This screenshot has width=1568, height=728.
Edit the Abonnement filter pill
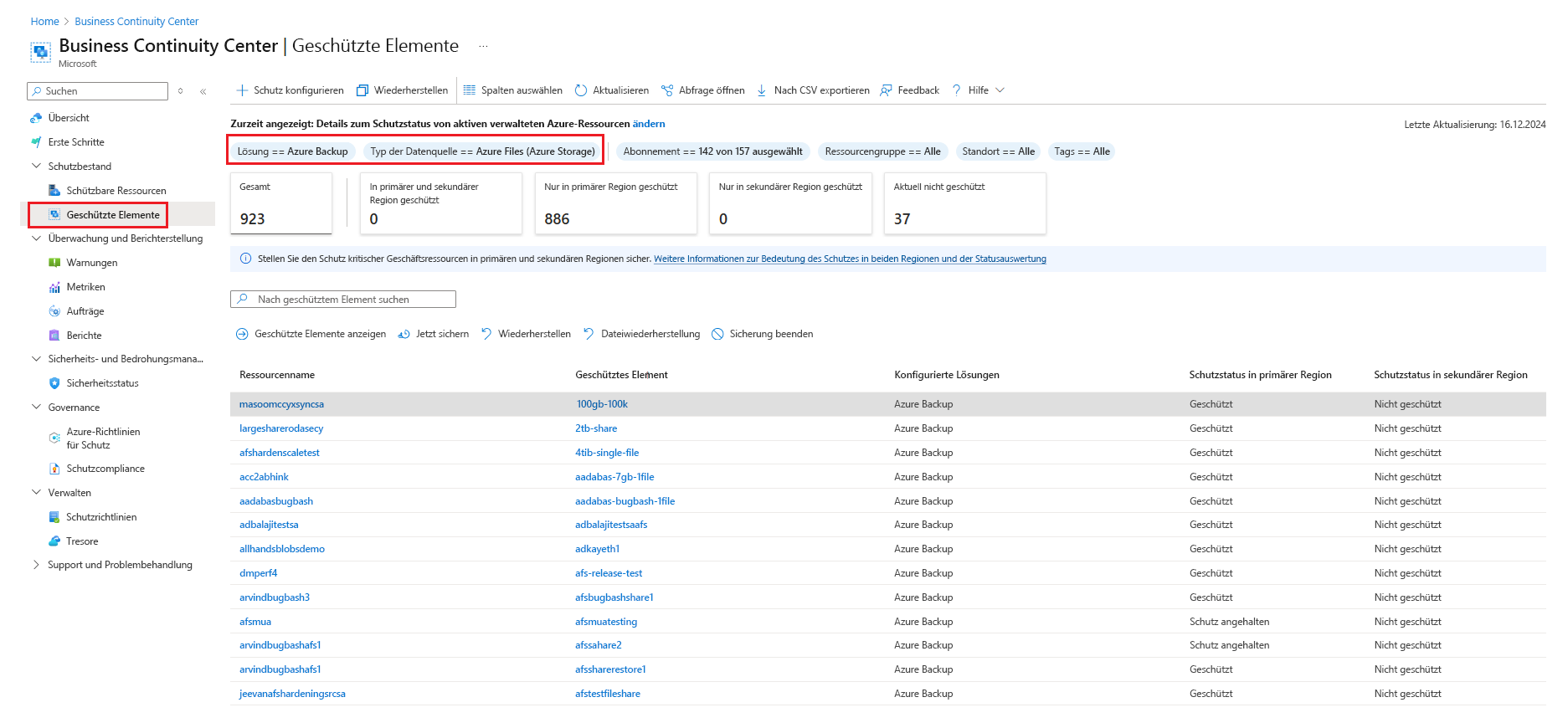click(x=712, y=151)
